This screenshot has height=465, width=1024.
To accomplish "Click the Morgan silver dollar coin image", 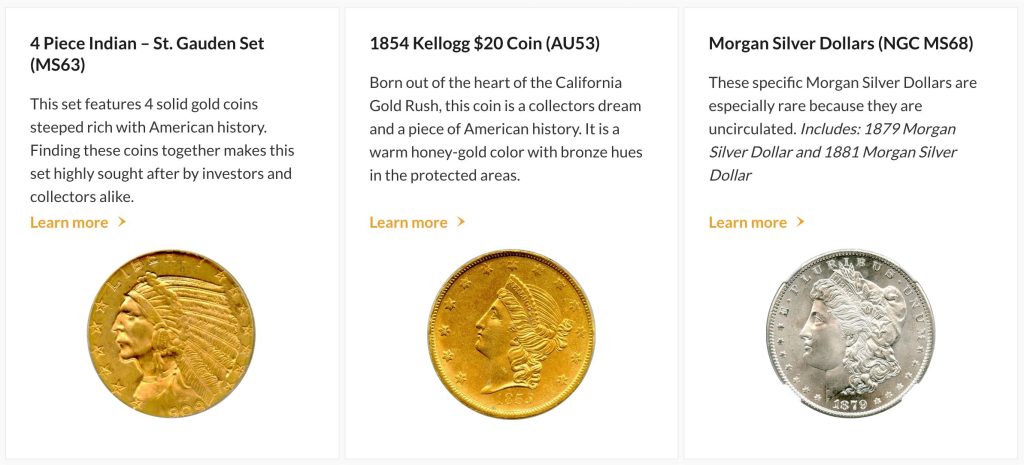I will (x=850, y=333).
